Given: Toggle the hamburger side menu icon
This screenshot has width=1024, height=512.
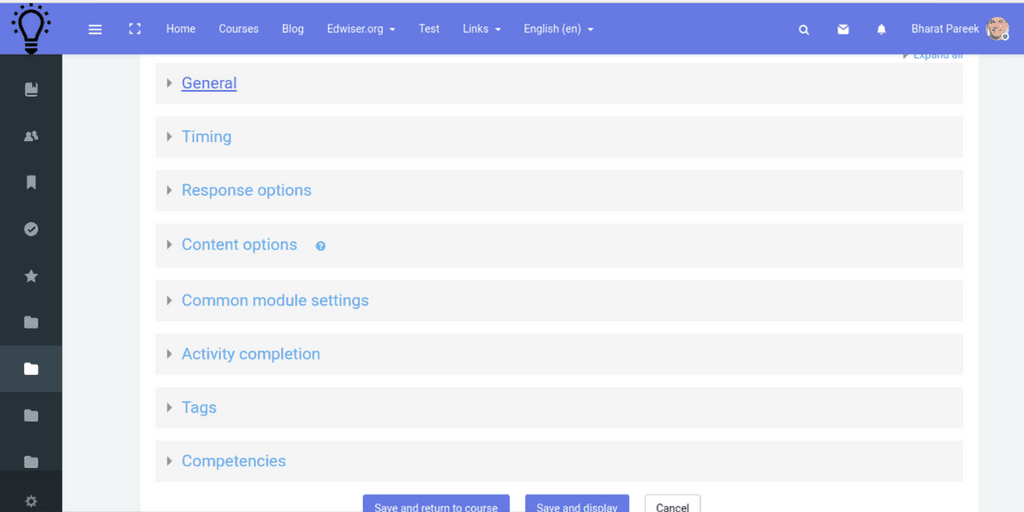Looking at the screenshot, I should pyautogui.click(x=95, y=29).
